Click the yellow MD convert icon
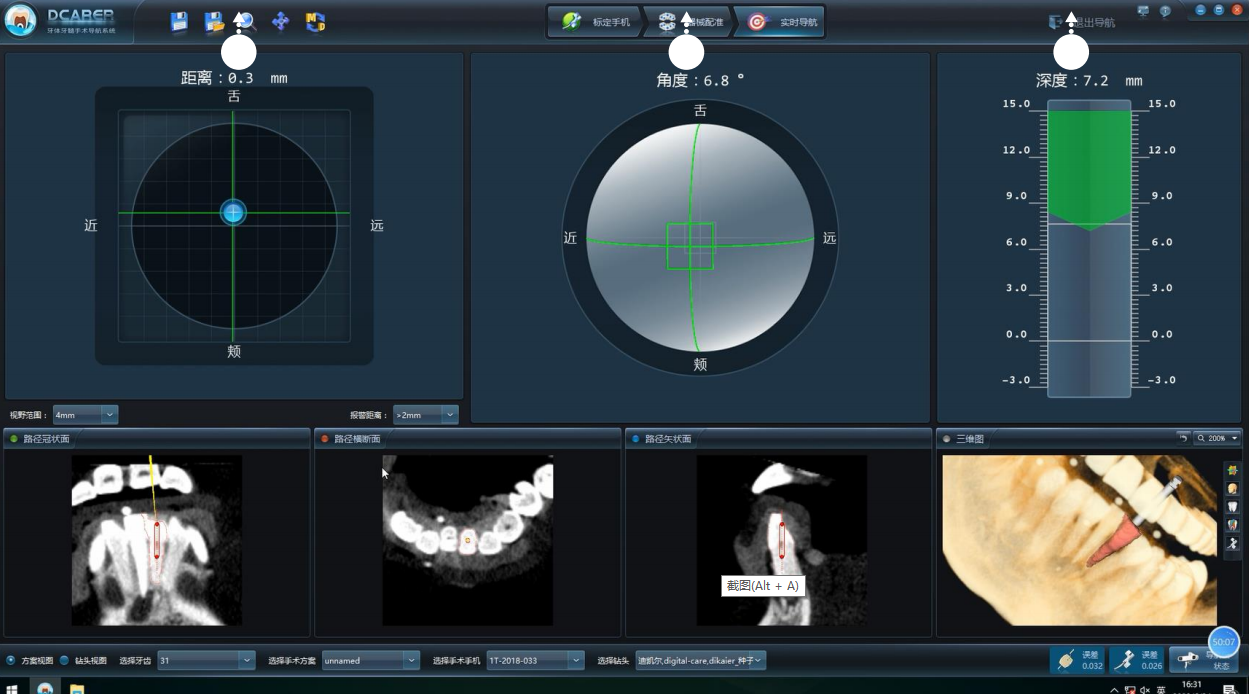 (x=315, y=22)
